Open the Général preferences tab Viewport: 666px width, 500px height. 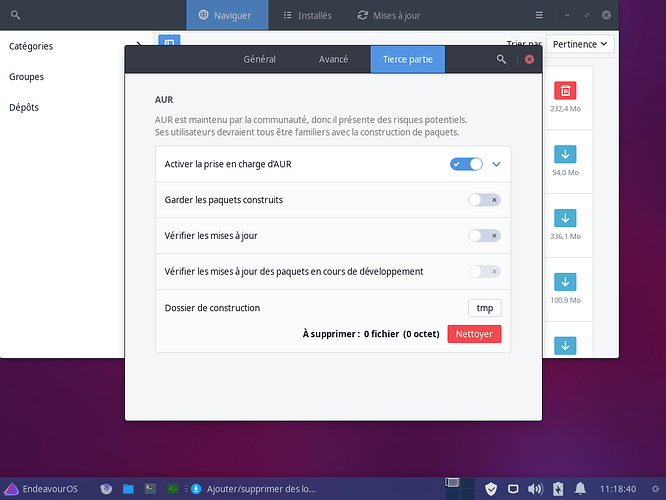pyautogui.click(x=259, y=59)
